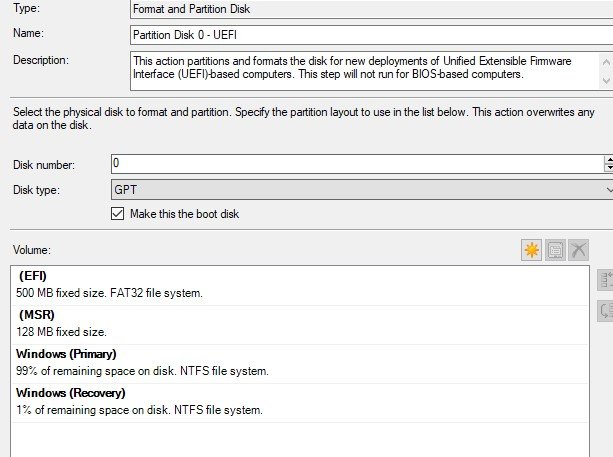Click the Type field Format and Partition
This screenshot has height=457, width=613.
click(371, 9)
